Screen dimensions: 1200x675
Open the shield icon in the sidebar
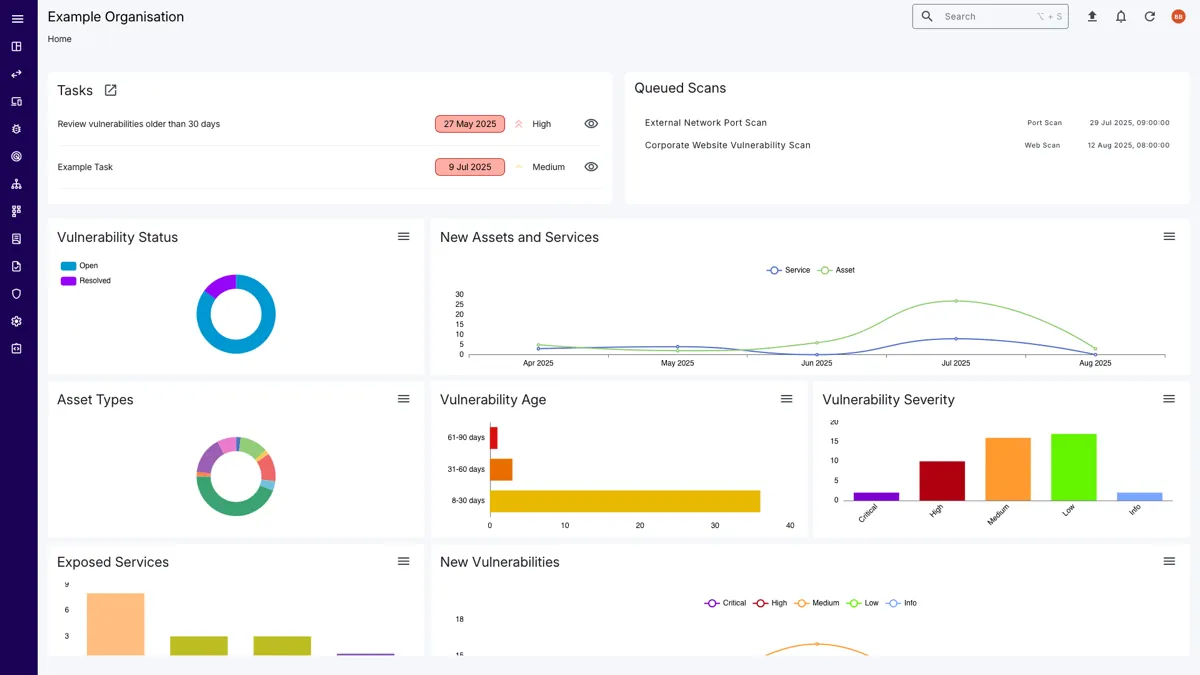click(x=17, y=294)
